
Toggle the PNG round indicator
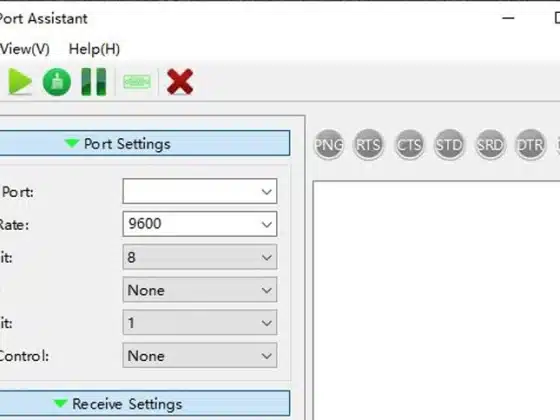coord(329,145)
